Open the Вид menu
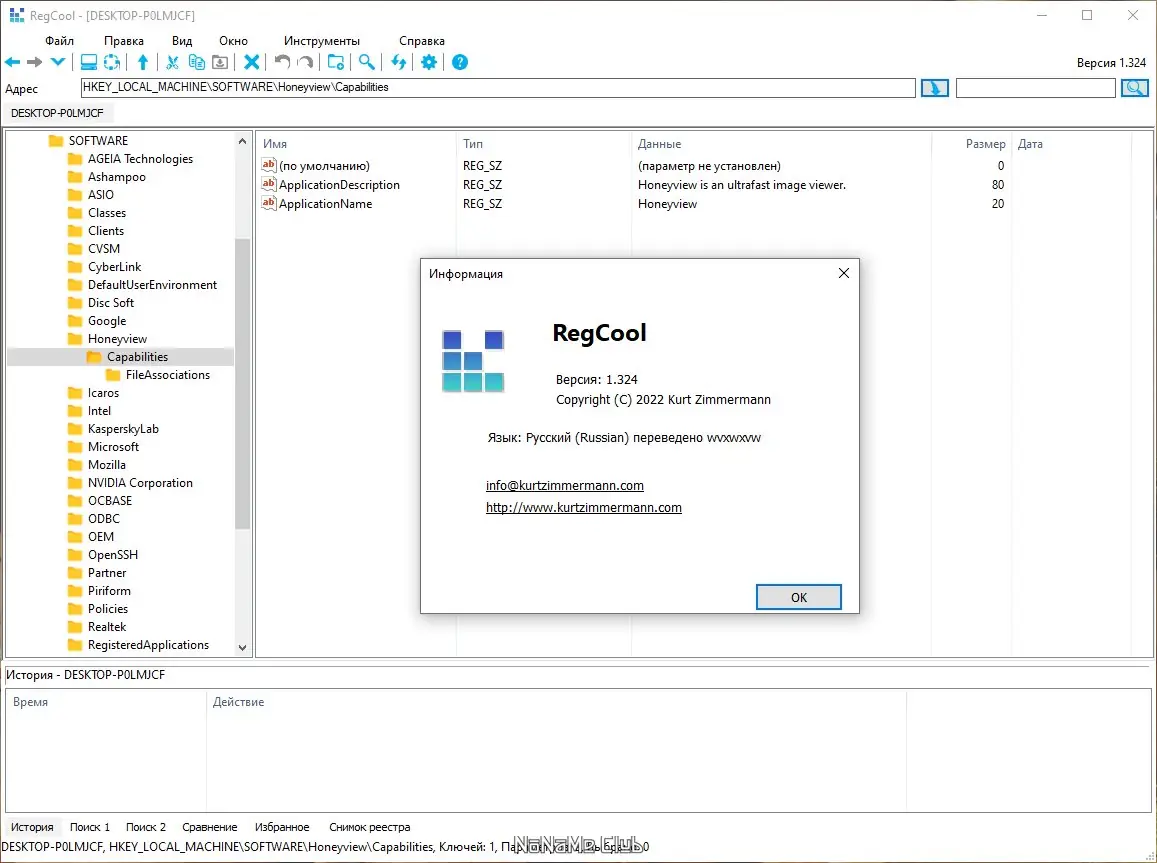Screen dimensions: 1157x863 (182, 41)
